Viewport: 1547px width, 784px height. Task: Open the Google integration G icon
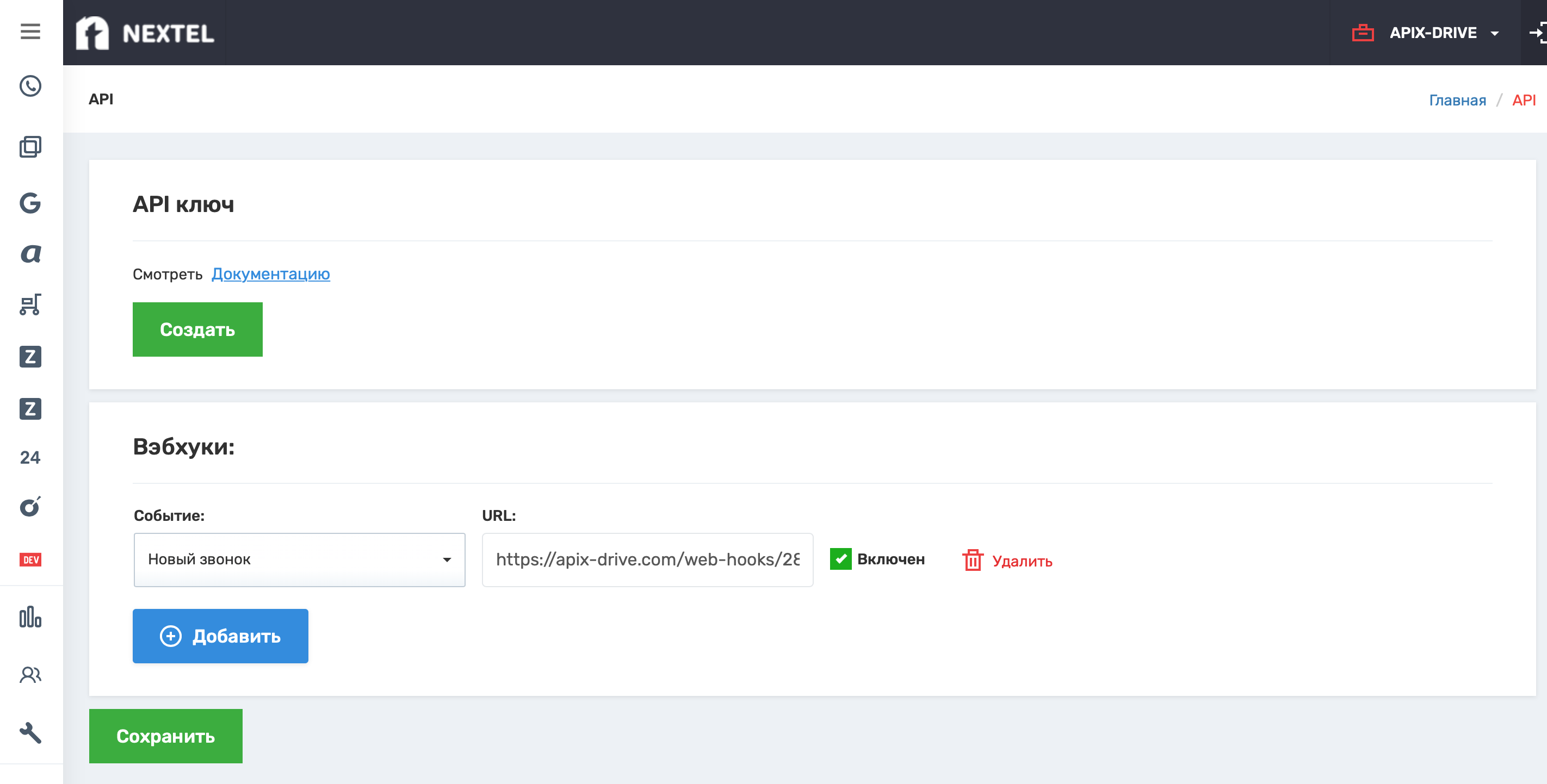30,203
